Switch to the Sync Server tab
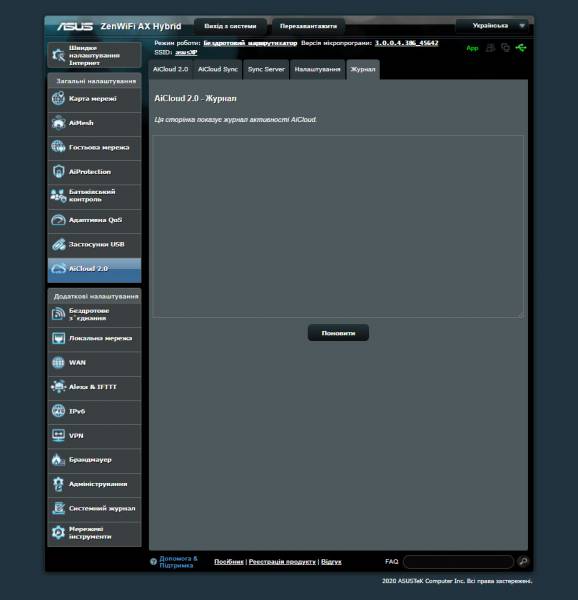The image size is (578, 600). (x=266, y=69)
